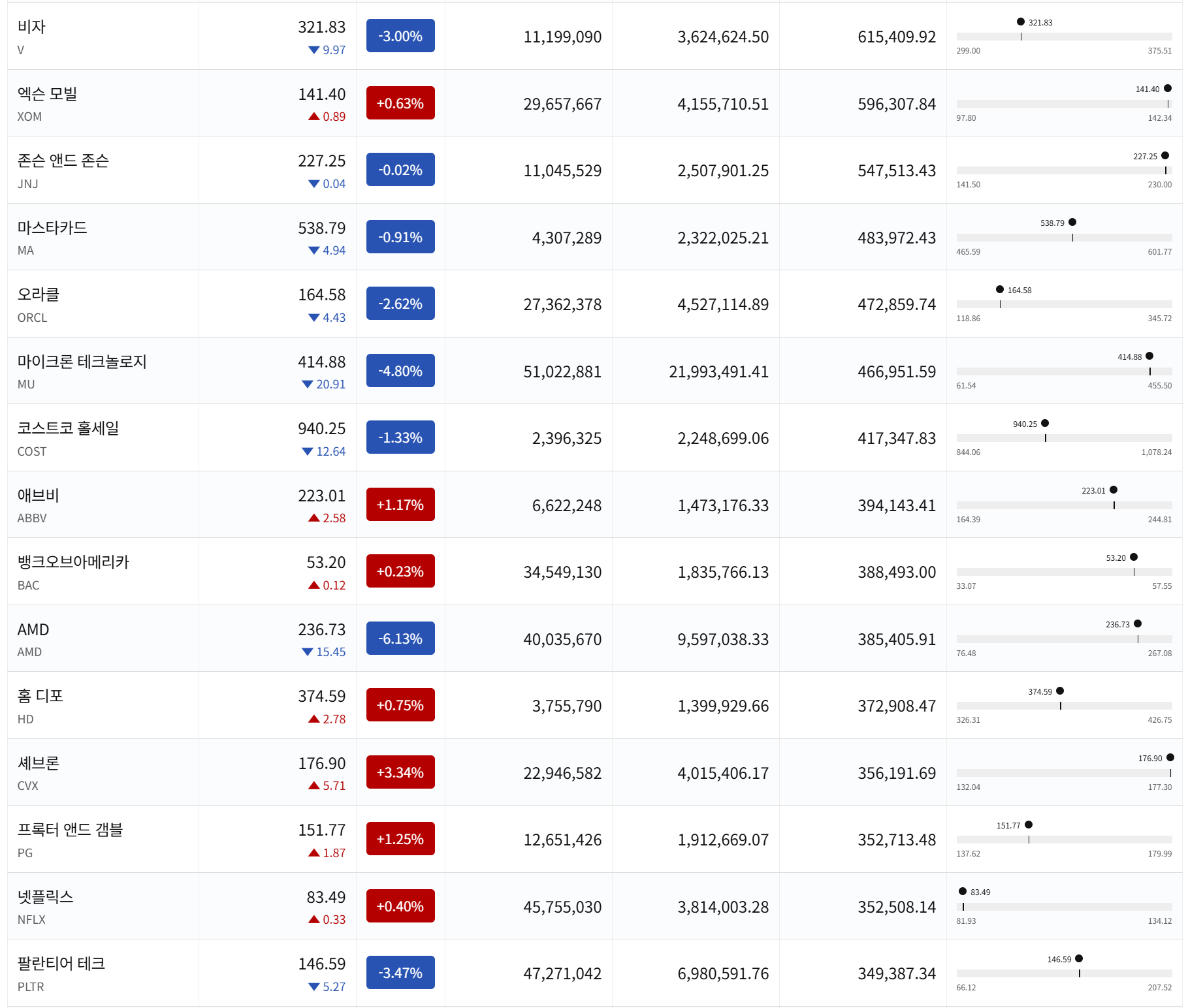Select the 존슨 앤드 존슨 stock name
The image size is (1188, 1008).
[63, 161]
